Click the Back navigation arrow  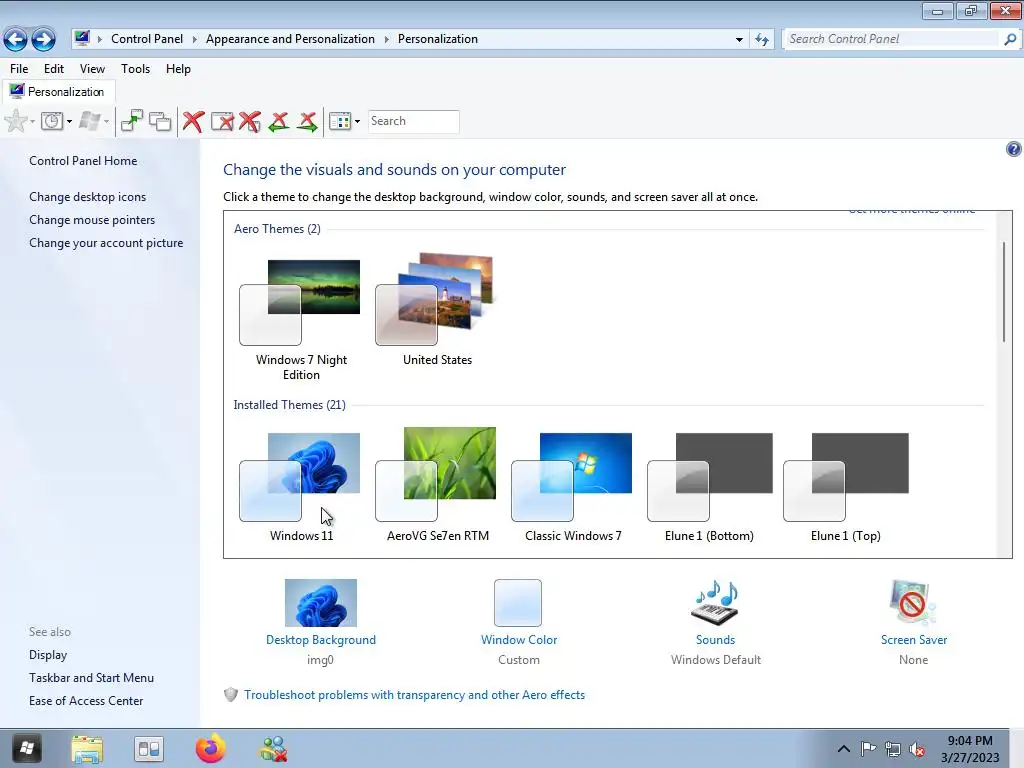tap(16, 39)
